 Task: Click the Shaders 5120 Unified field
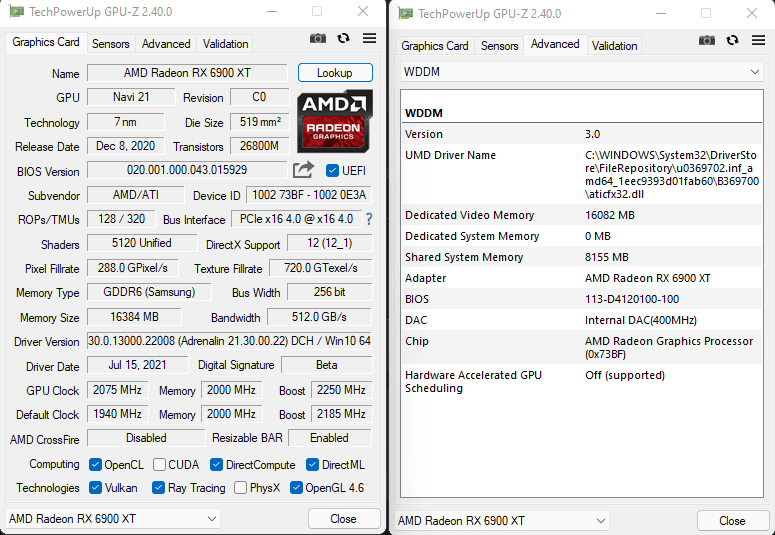(142, 243)
